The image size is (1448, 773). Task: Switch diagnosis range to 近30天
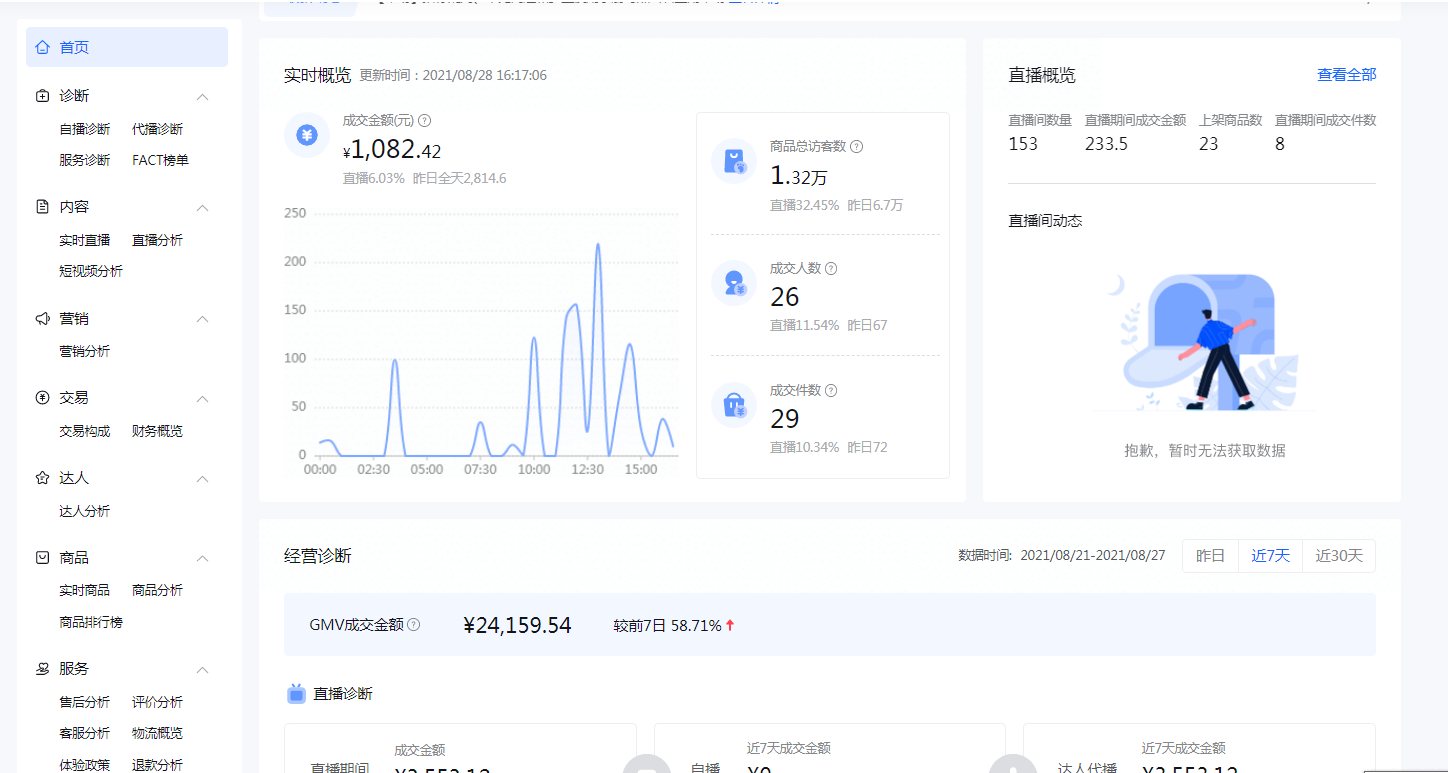pyautogui.click(x=1339, y=556)
